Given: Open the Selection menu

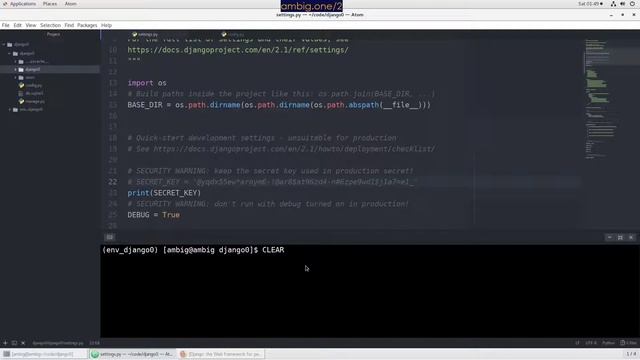Looking at the screenshot, I should (50, 25).
